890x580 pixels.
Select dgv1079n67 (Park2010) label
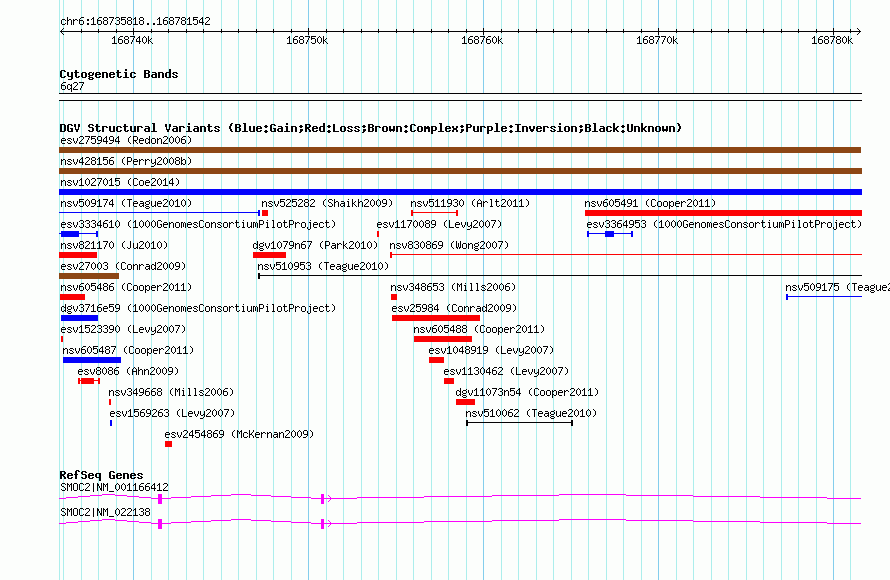click(x=315, y=245)
